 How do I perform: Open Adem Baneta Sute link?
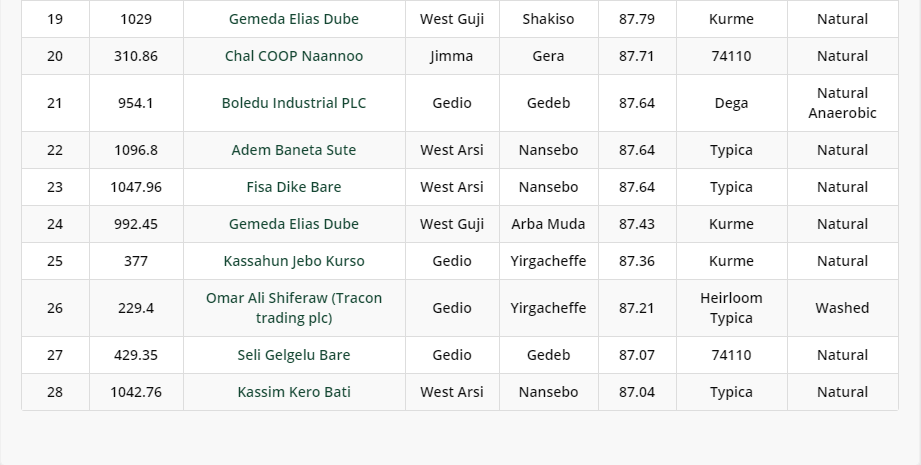tap(294, 150)
